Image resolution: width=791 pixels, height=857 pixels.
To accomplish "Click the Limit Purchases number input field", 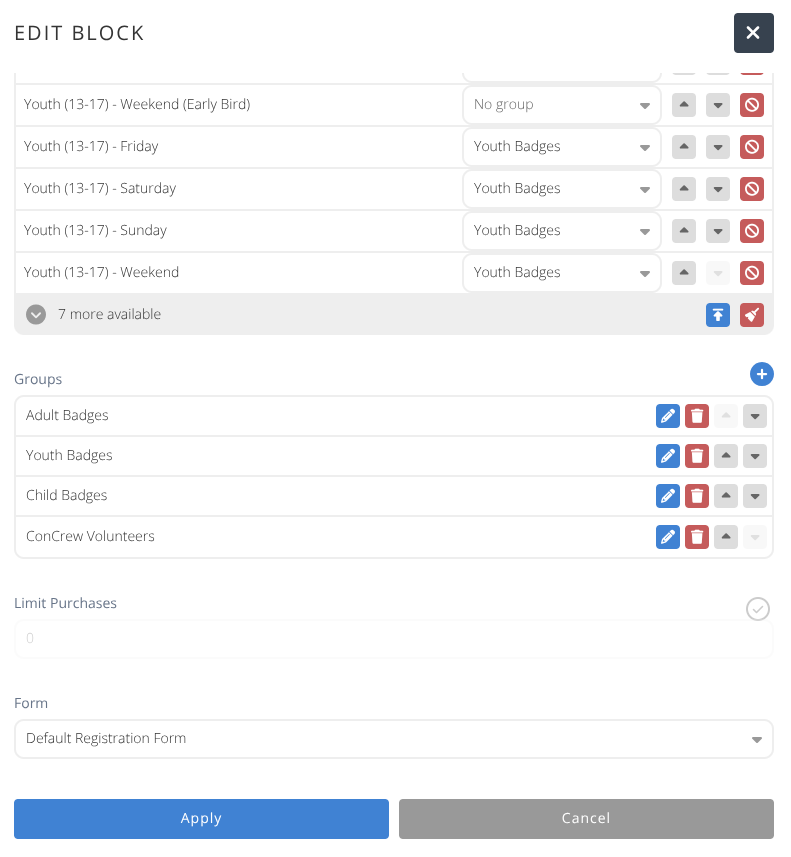I will 393,637.
